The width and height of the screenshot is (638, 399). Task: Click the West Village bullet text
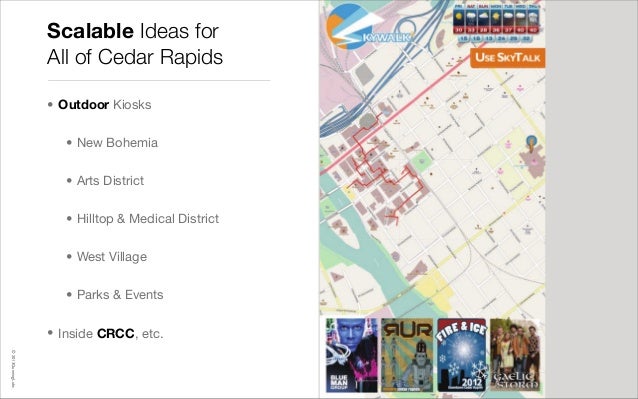point(112,257)
